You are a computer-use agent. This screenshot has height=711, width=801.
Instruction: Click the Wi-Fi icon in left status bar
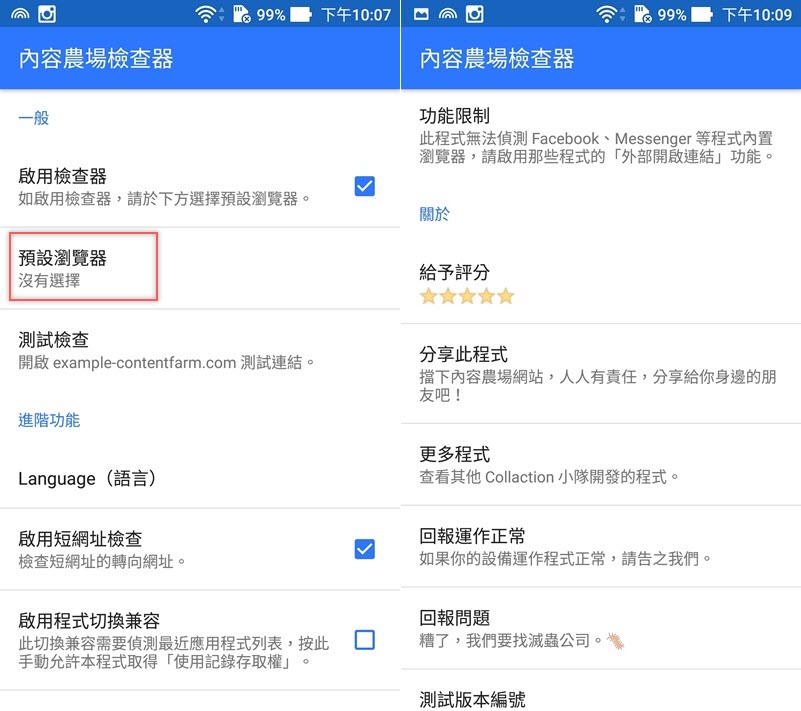tap(205, 14)
